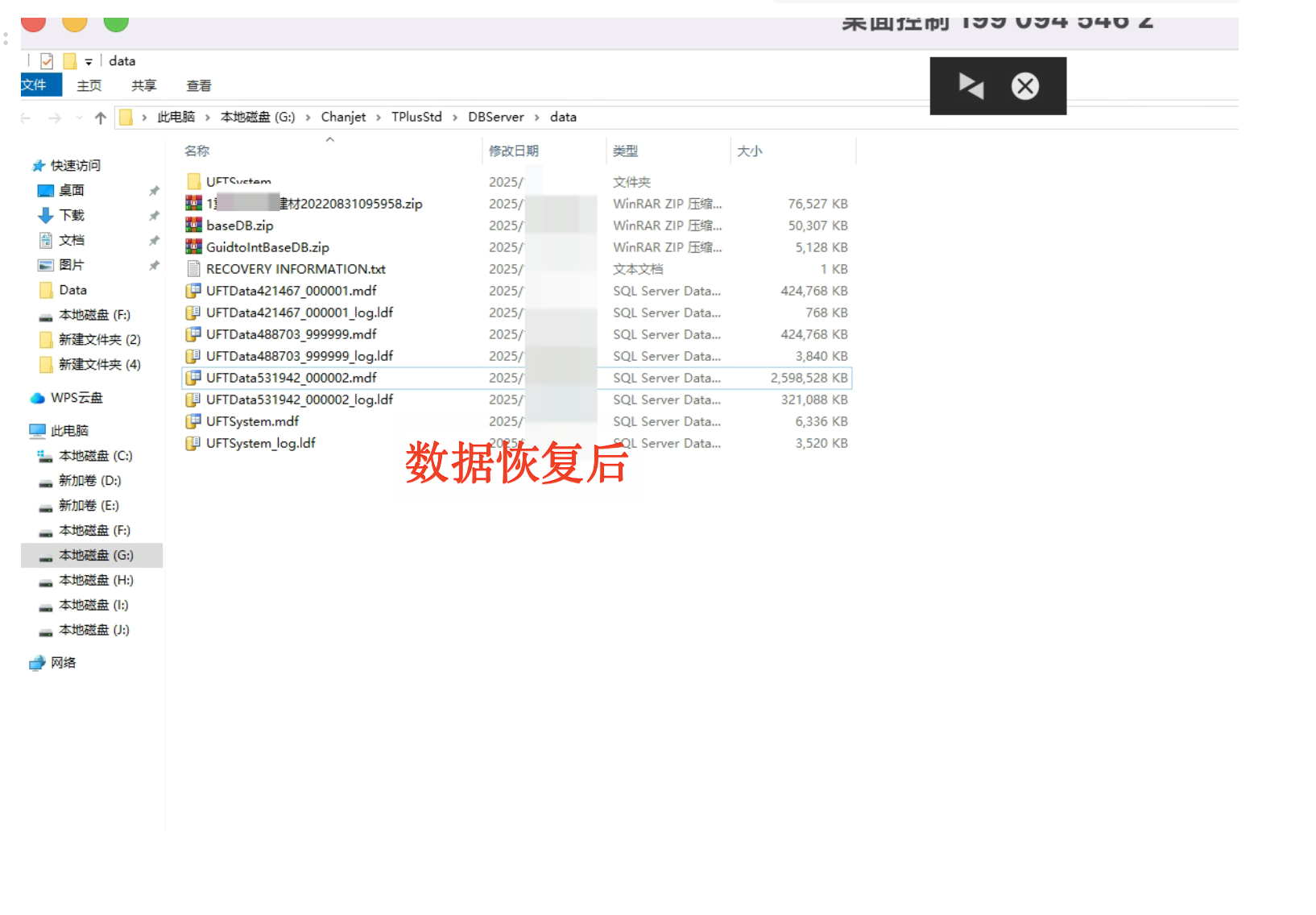Click the up-arrow parent folder button

click(101, 118)
